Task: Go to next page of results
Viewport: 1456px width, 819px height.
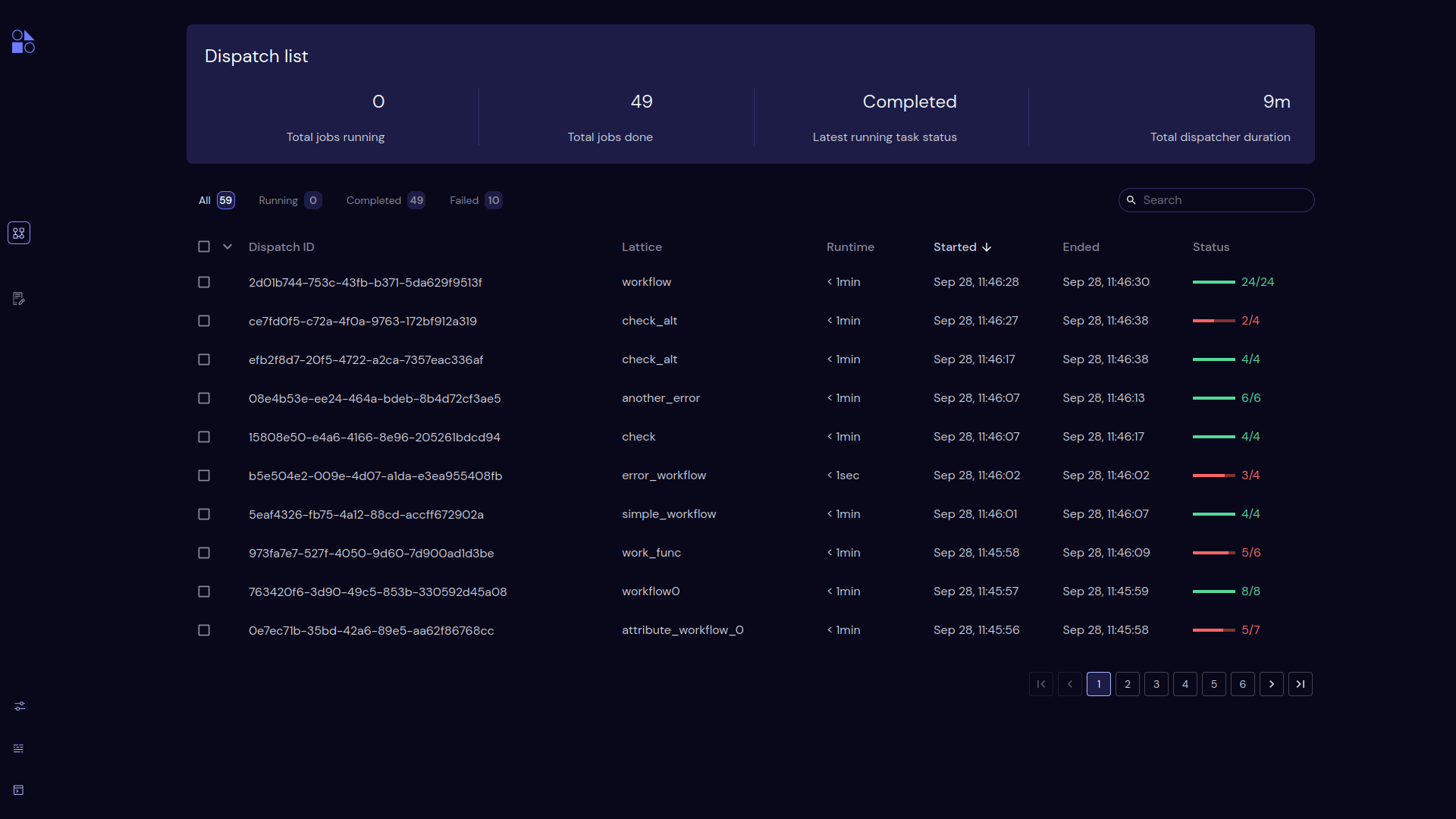Action: tap(1272, 684)
